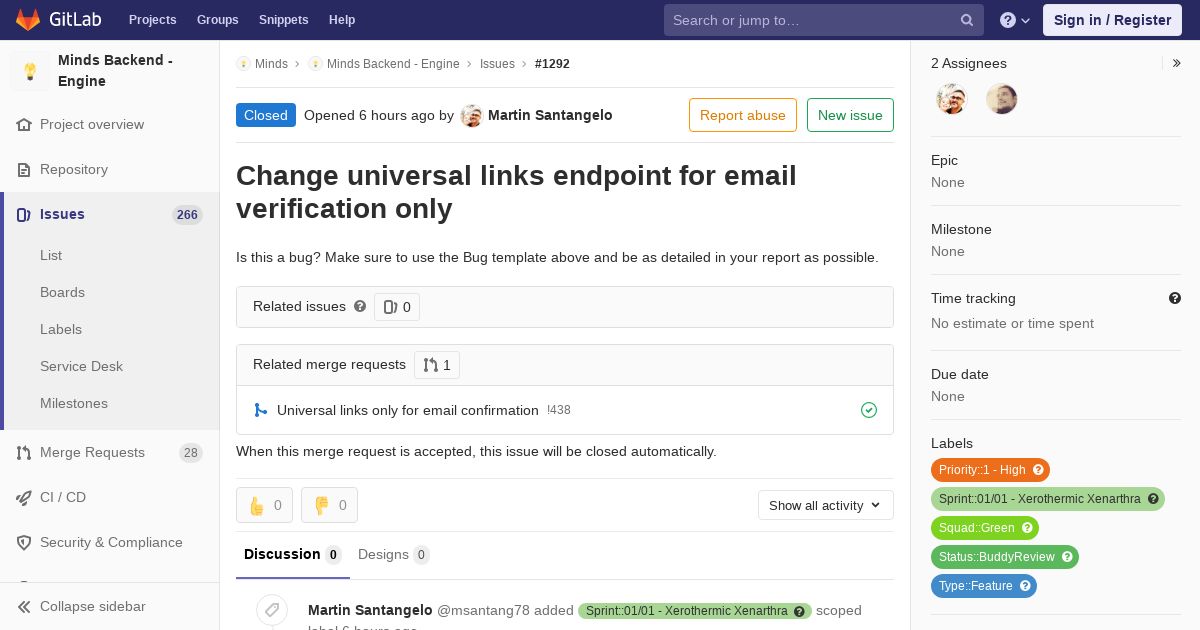Click help icon on Squad::Green label

click(1028, 528)
